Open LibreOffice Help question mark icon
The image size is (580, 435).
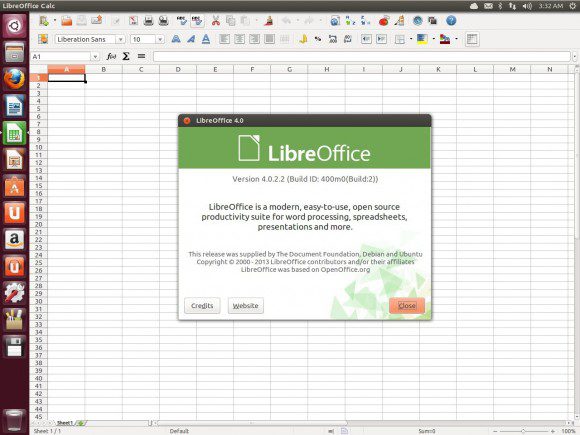pos(451,21)
